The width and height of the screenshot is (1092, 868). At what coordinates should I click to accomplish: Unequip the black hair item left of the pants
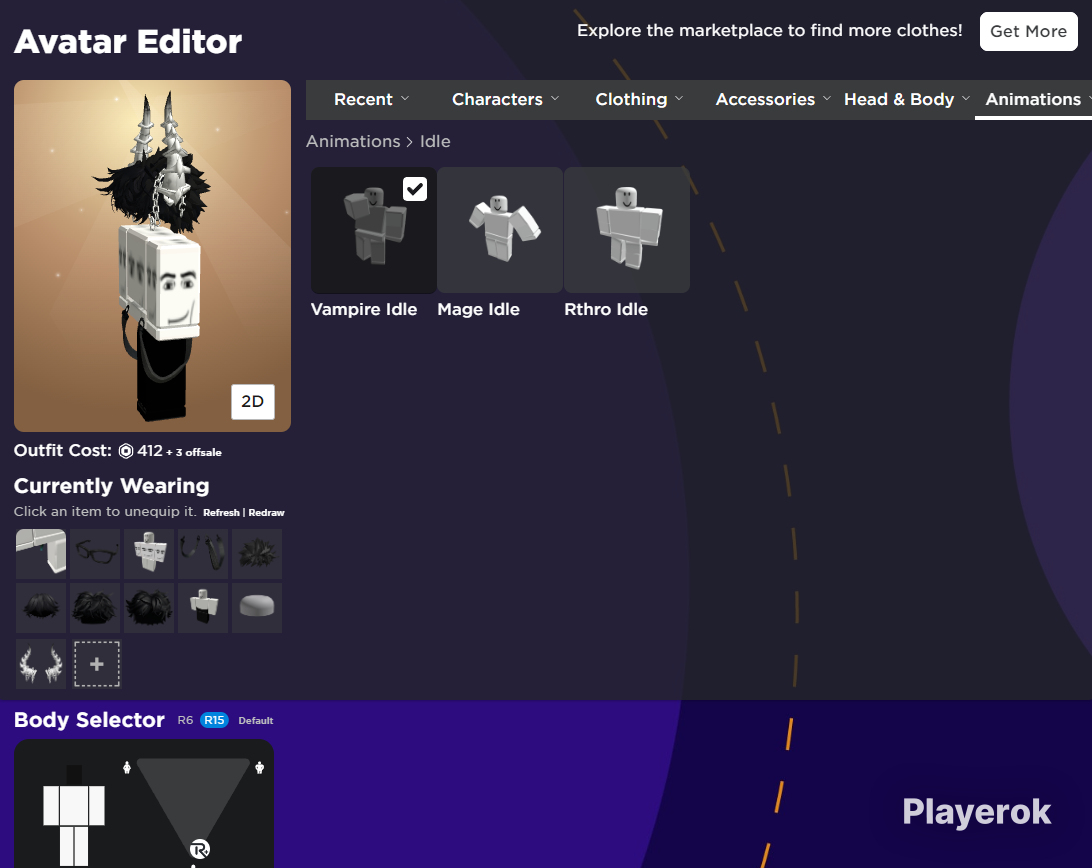[149, 607]
